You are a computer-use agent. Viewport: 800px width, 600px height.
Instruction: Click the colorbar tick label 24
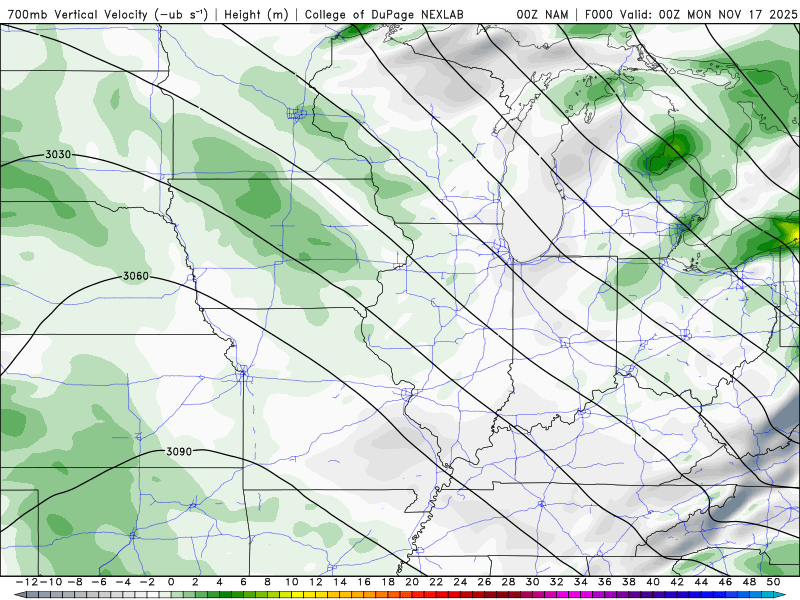[460, 582]
